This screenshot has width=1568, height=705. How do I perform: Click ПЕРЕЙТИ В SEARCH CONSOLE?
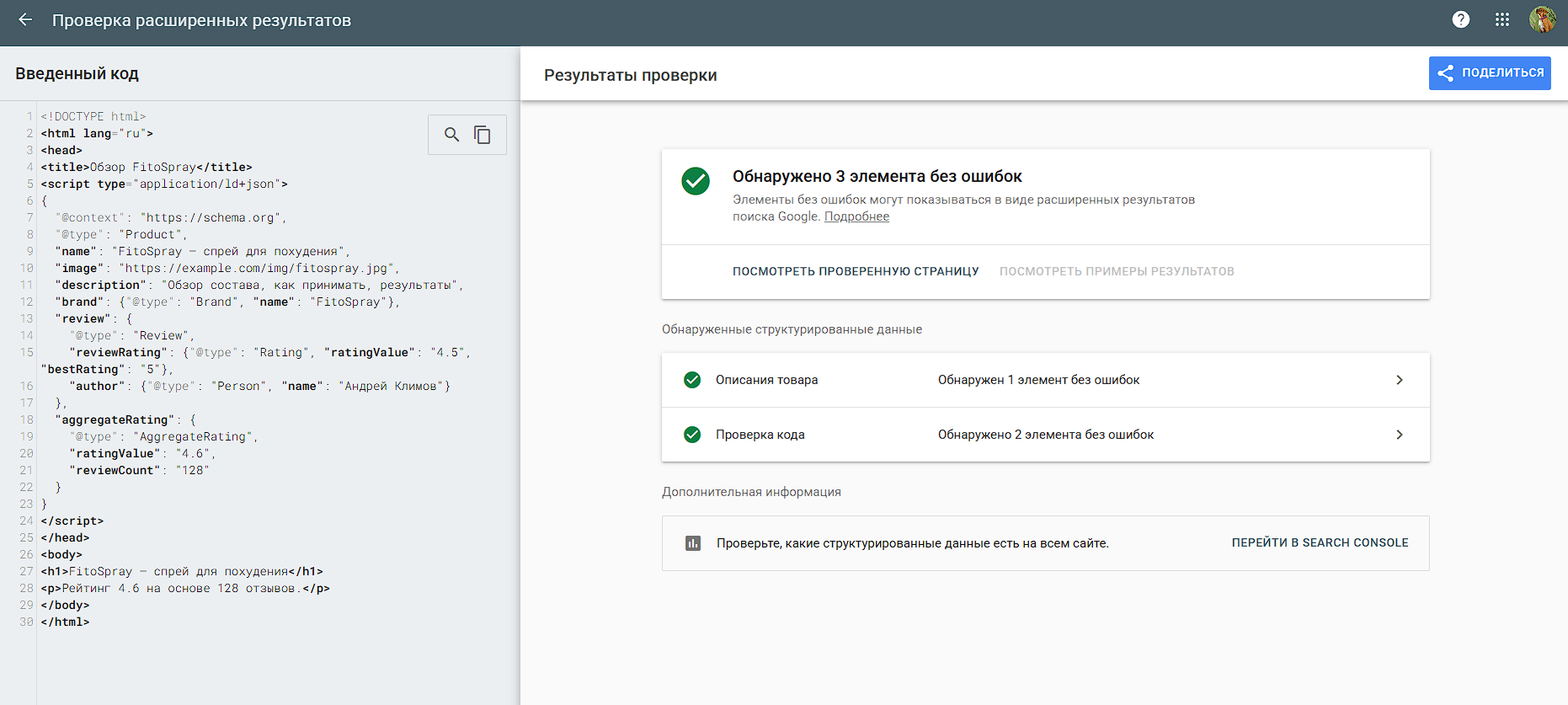pos(1320,542)
